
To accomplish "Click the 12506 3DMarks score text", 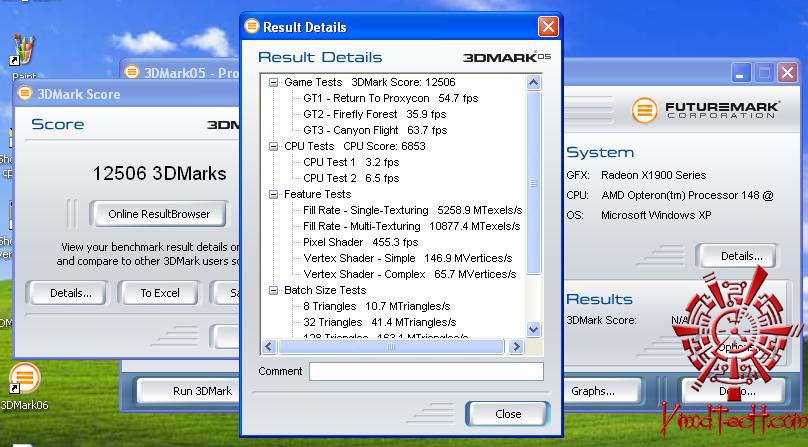I will pos(159,173).
